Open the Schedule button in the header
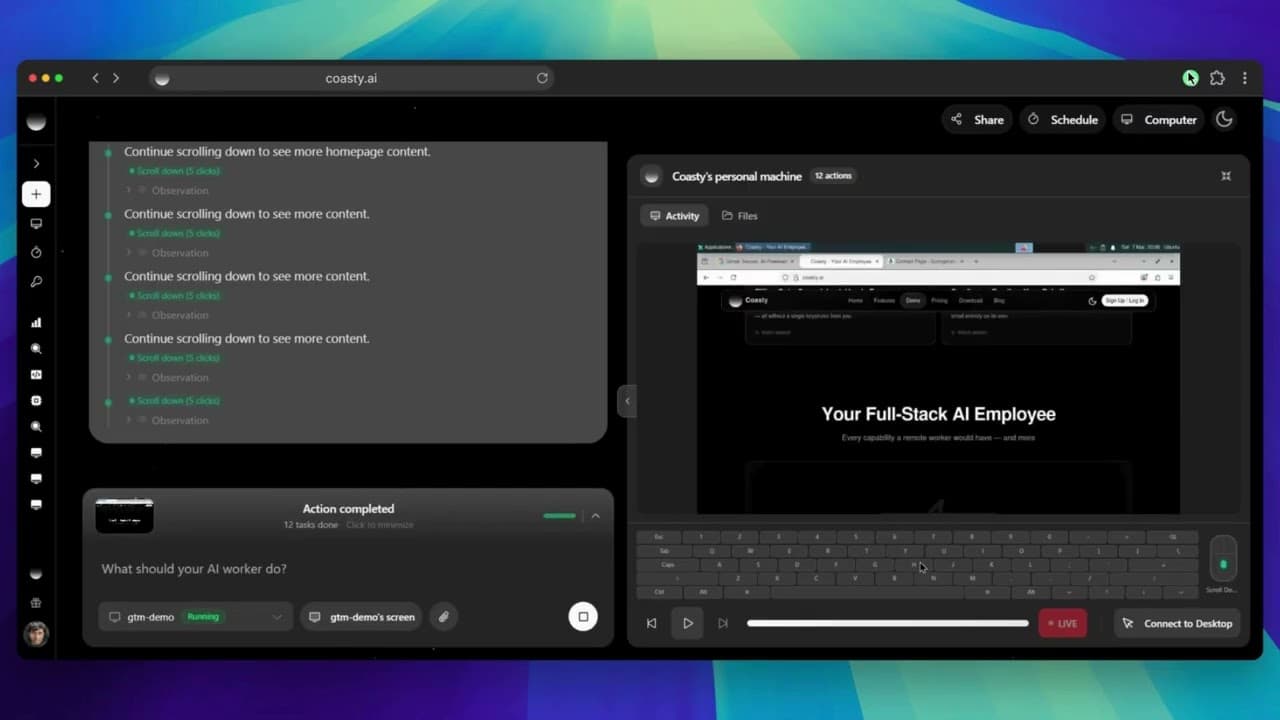The height and width of the screenshot is (720, 1280). (1062, 119)
